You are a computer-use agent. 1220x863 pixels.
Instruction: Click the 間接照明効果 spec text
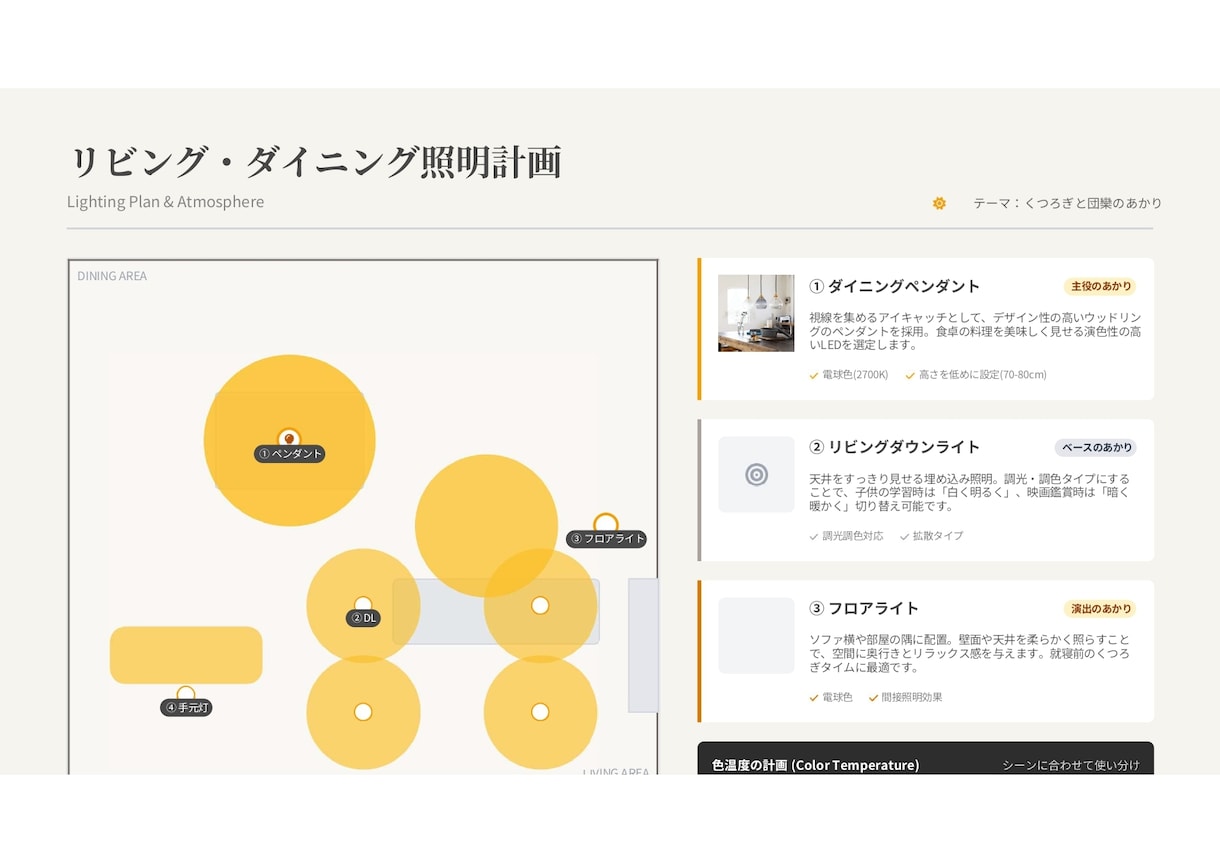[912, 698]
